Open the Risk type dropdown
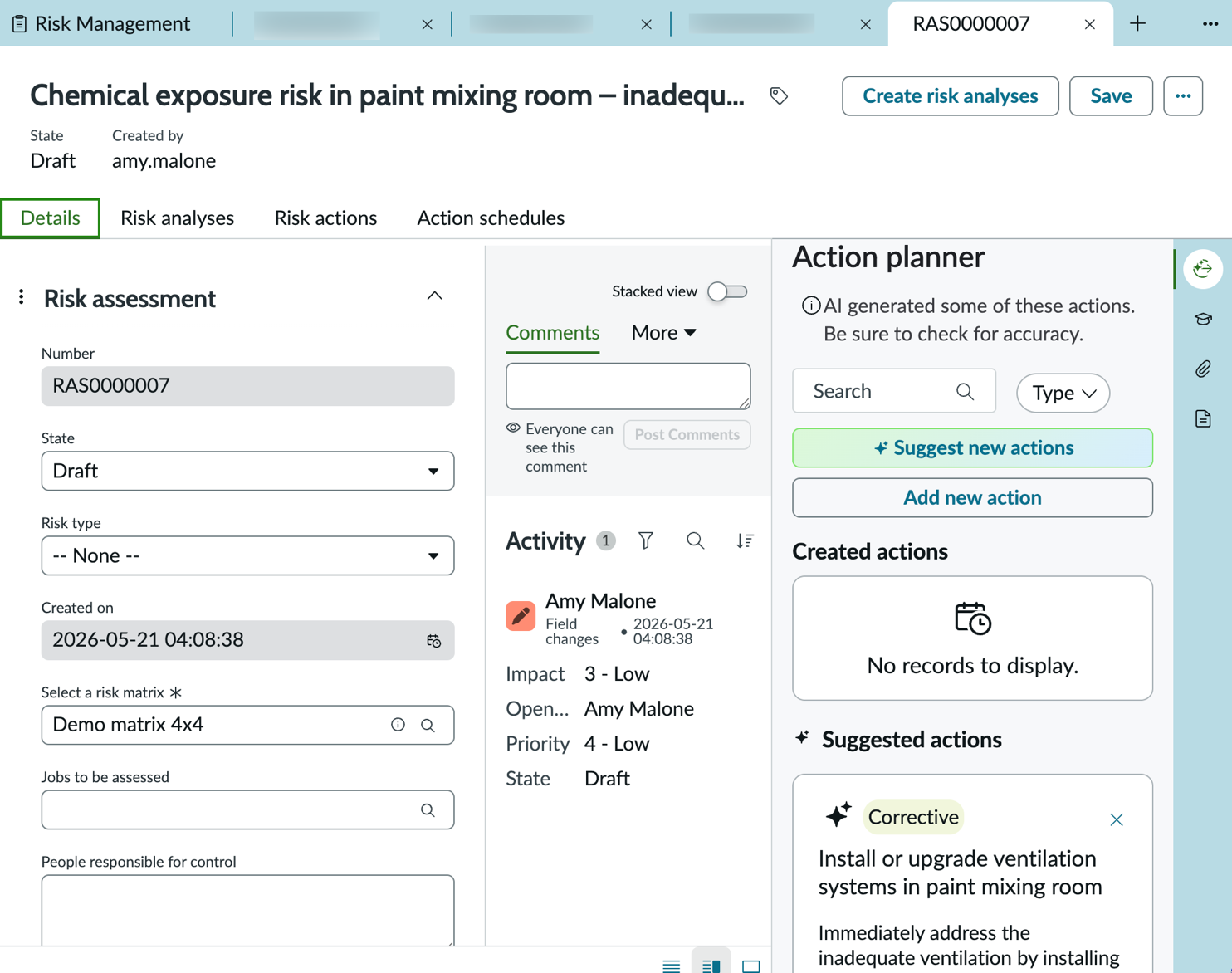Viewport: 1232px width, 973px height. (x=247, y=555)
